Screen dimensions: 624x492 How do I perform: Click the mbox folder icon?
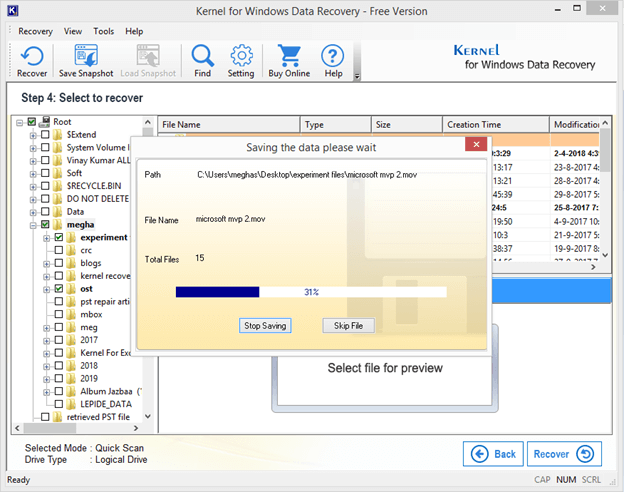coord(72,314)
